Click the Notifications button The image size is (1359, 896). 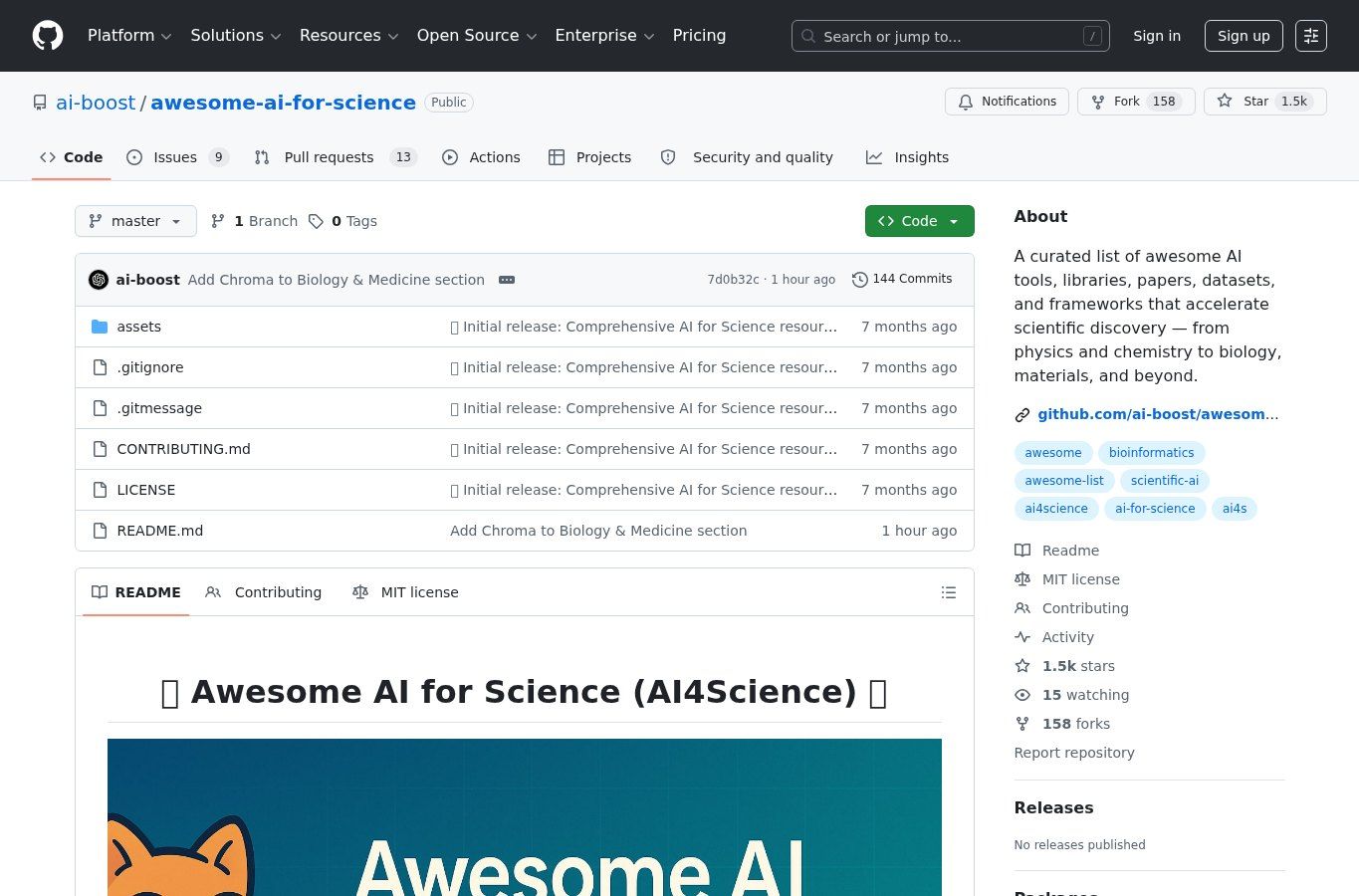pos(1008,102)
